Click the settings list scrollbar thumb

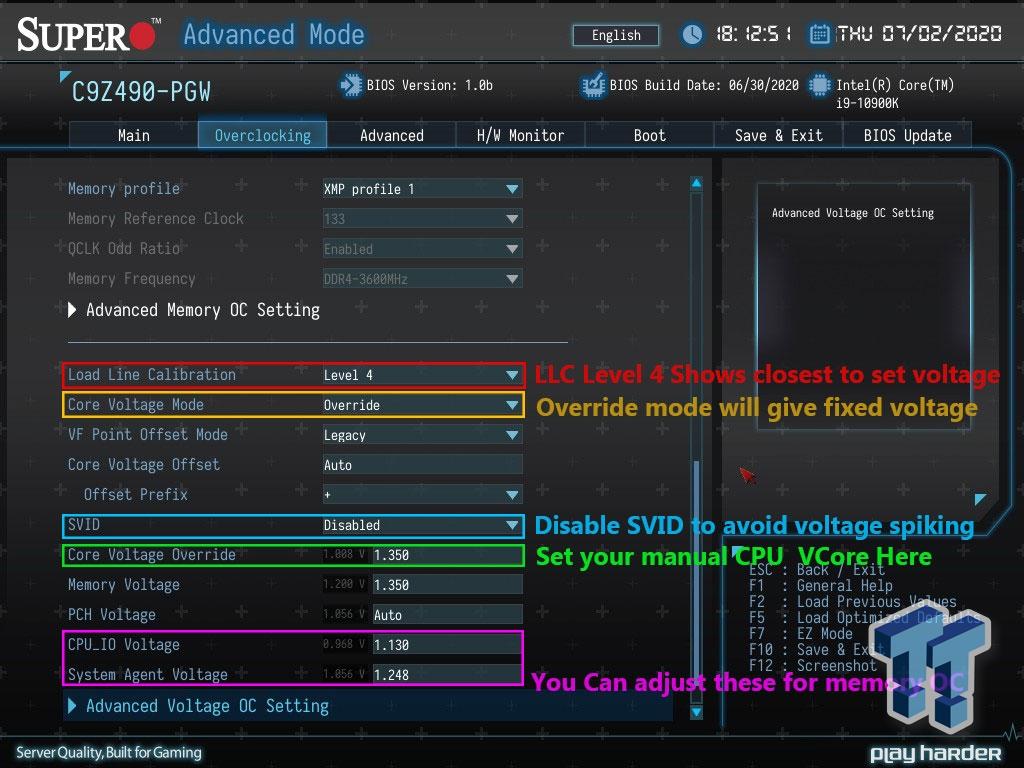[x=697, y=575]
